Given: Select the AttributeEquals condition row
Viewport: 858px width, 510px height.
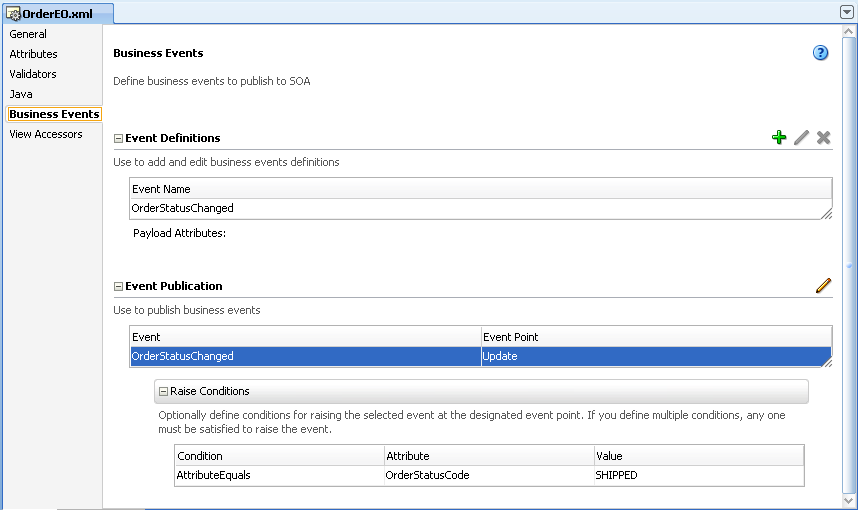Looking at the screenshot, I should pyautogui.click(x=213, y=475).
